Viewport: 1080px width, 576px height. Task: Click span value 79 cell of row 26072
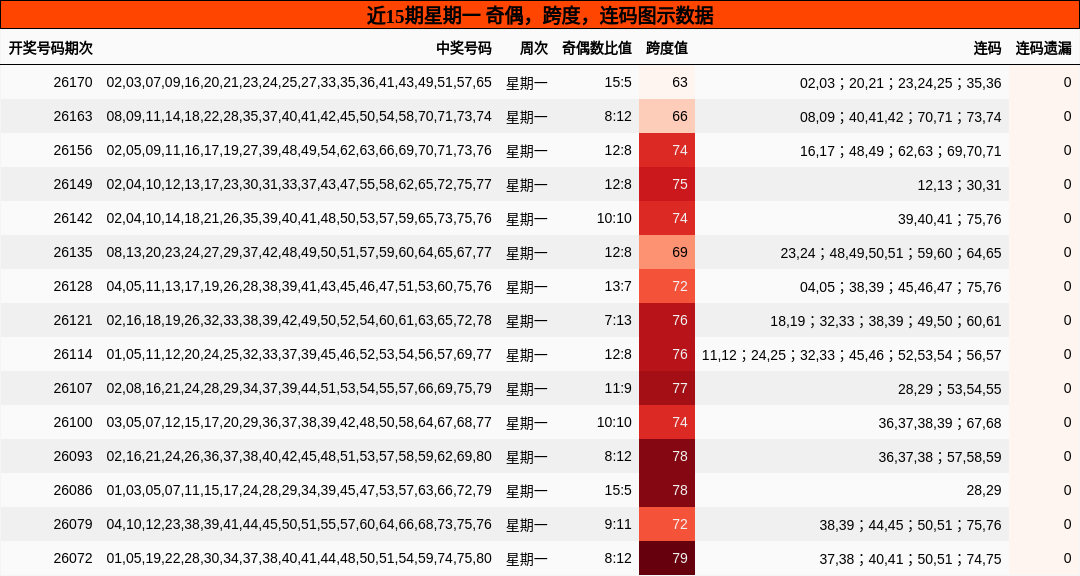tap(667, 558)
